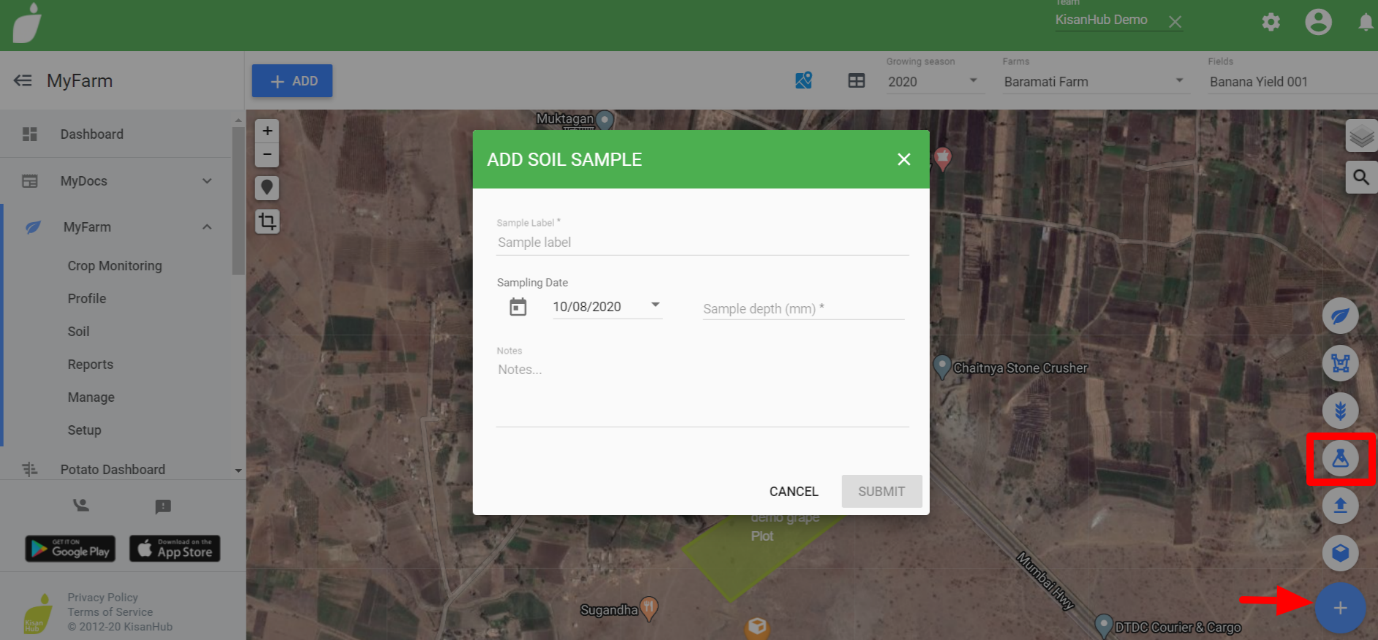Close the Add Soil Sample dialog
1378x640 pixels.
point(904,159)
